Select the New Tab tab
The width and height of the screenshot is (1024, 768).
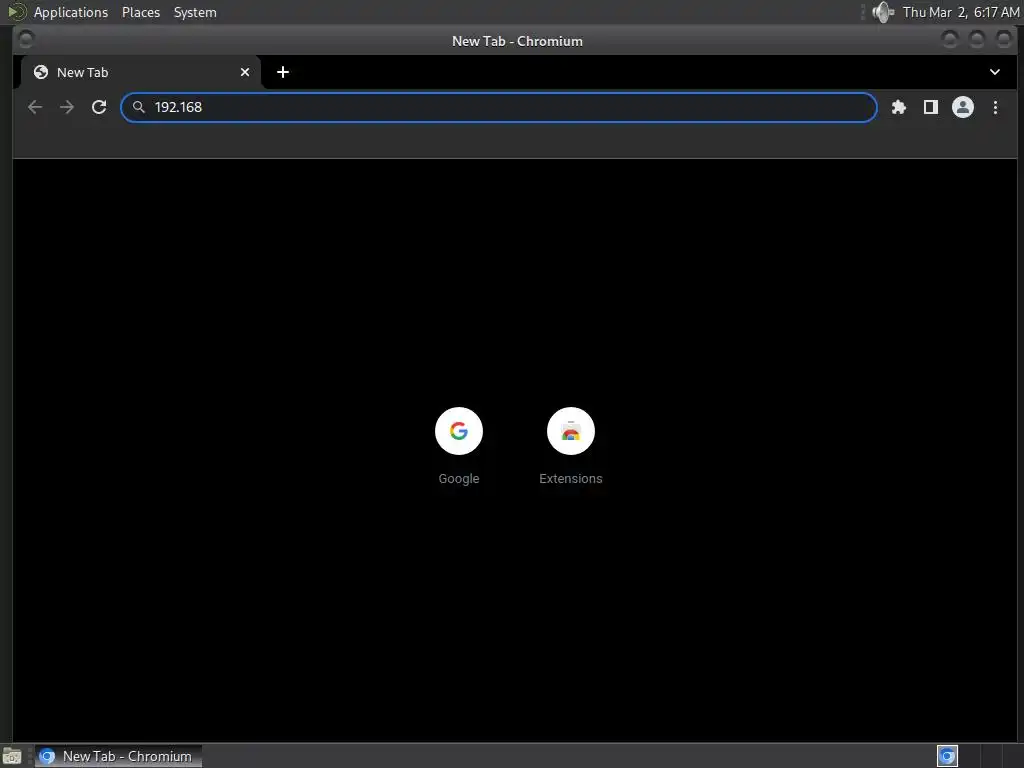click(140, 72)
